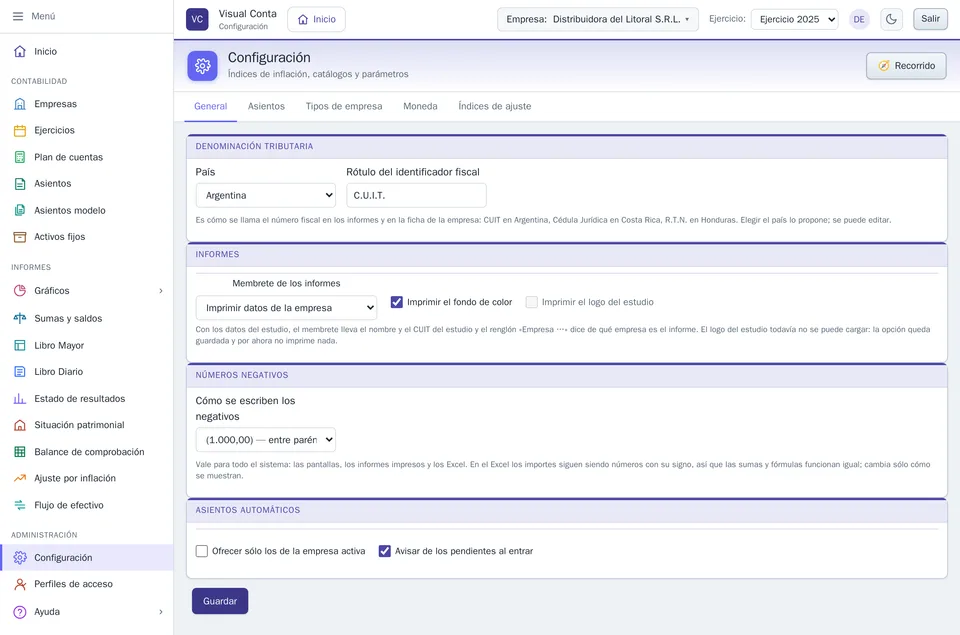The height and width of the screenshot is (635, 960).
Task: Uncheck Imprimir el fondo de color
Action: (397, 302)
